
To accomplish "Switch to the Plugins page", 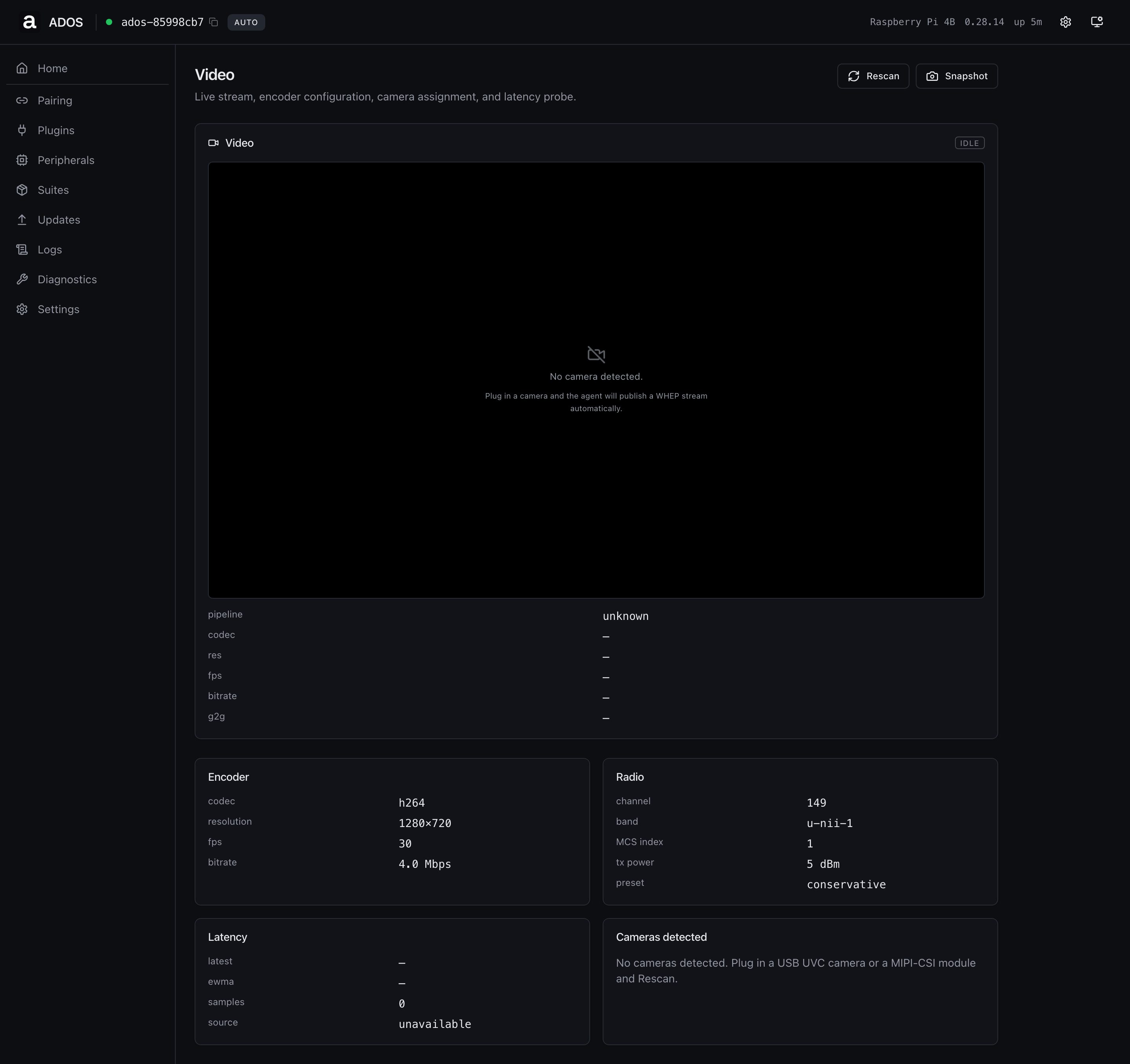I will 87,130.
